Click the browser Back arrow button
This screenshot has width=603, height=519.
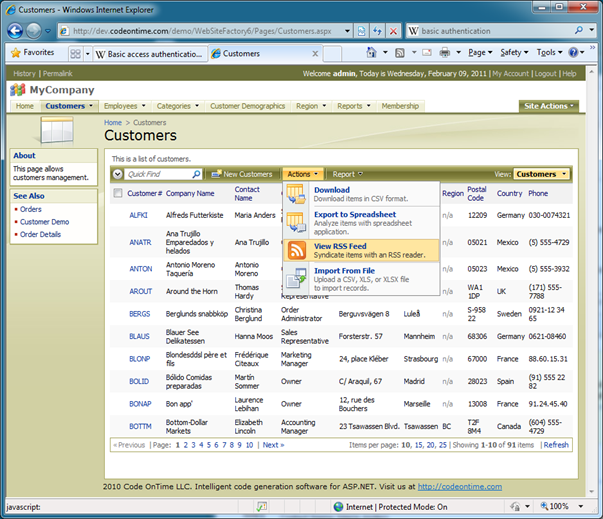pos(15,31)
